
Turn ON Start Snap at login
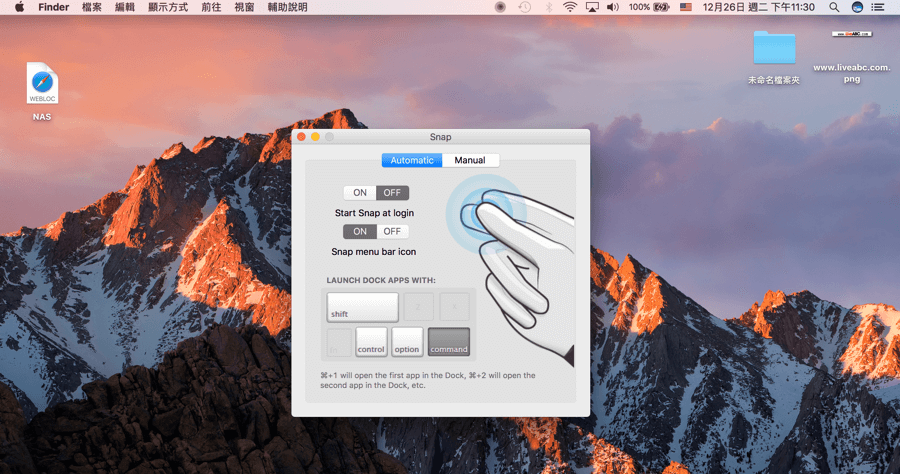tap(360, 193)
